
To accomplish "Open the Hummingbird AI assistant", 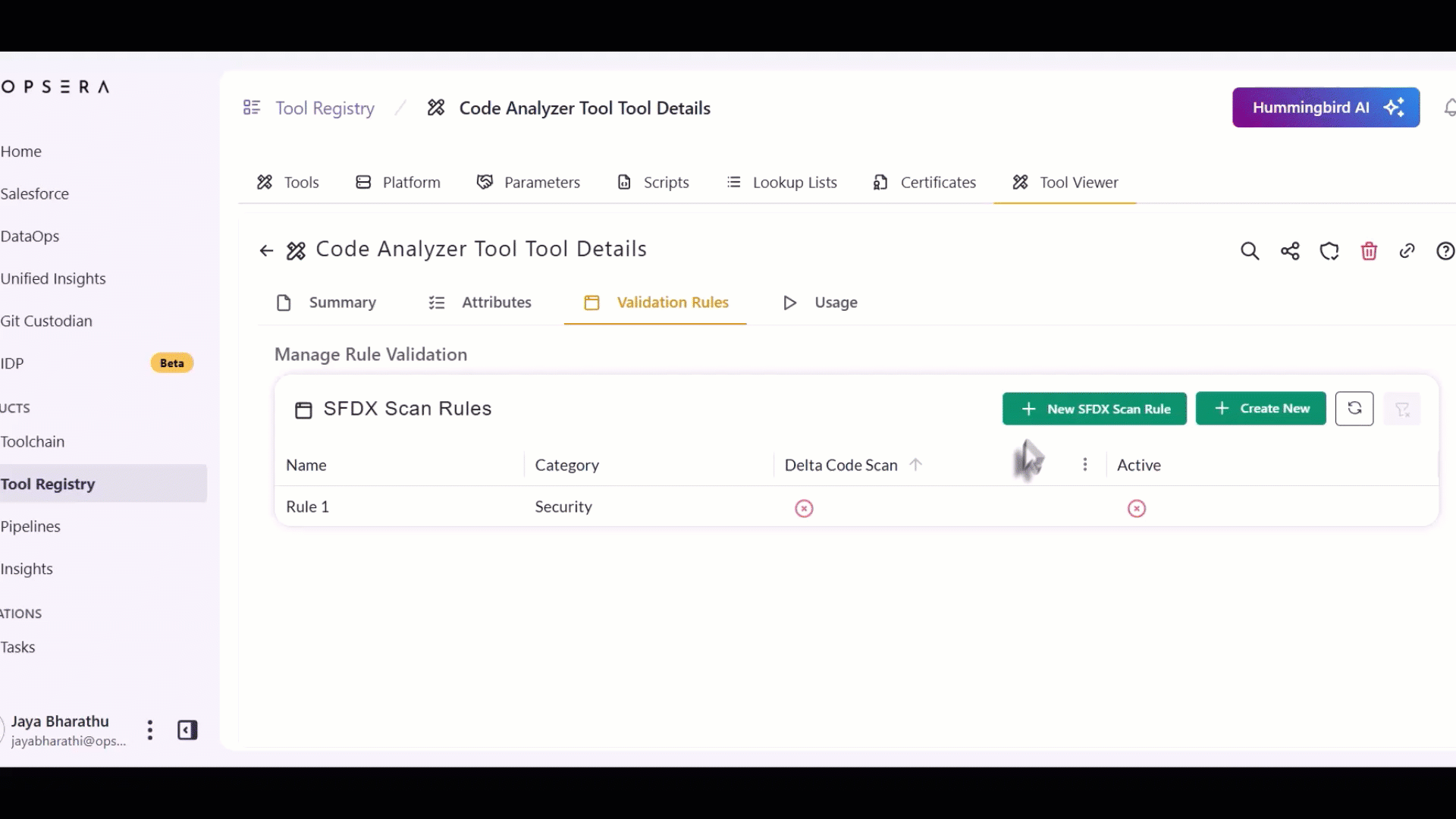I will [x=1326, y=108].
